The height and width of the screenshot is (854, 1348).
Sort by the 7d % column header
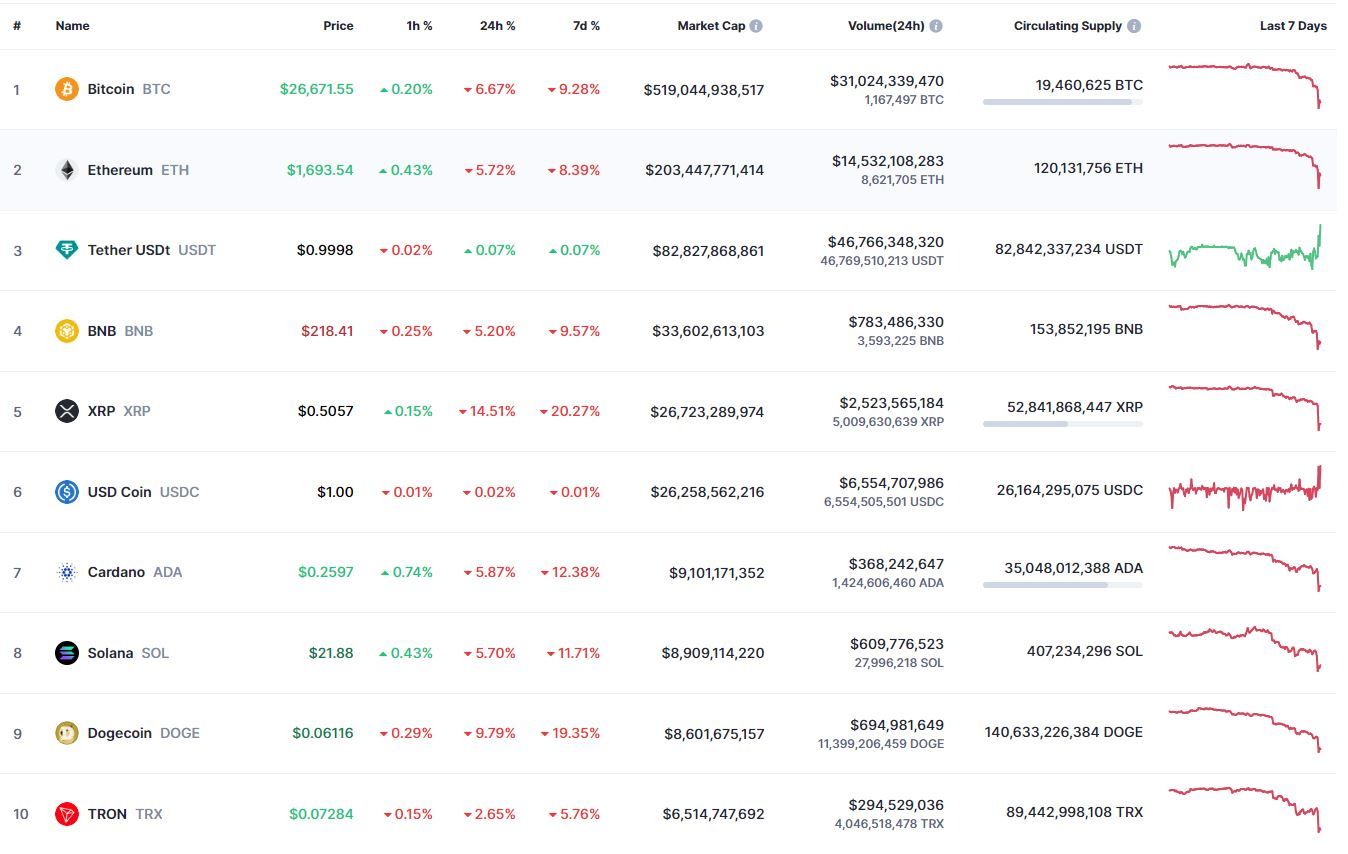(586, 26)
